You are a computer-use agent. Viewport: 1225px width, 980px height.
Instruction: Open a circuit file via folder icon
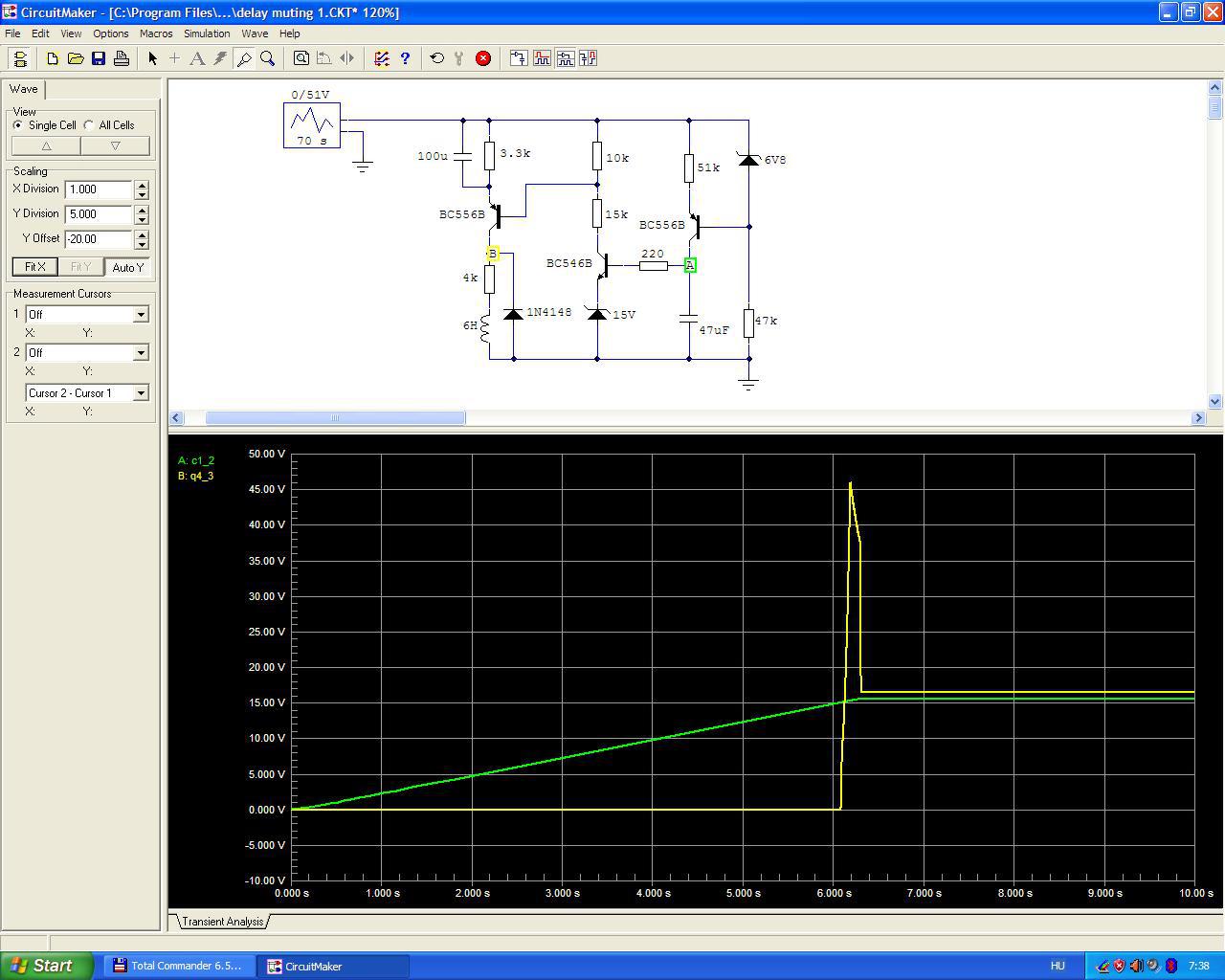pyautogui.click(x=76, y=58)
